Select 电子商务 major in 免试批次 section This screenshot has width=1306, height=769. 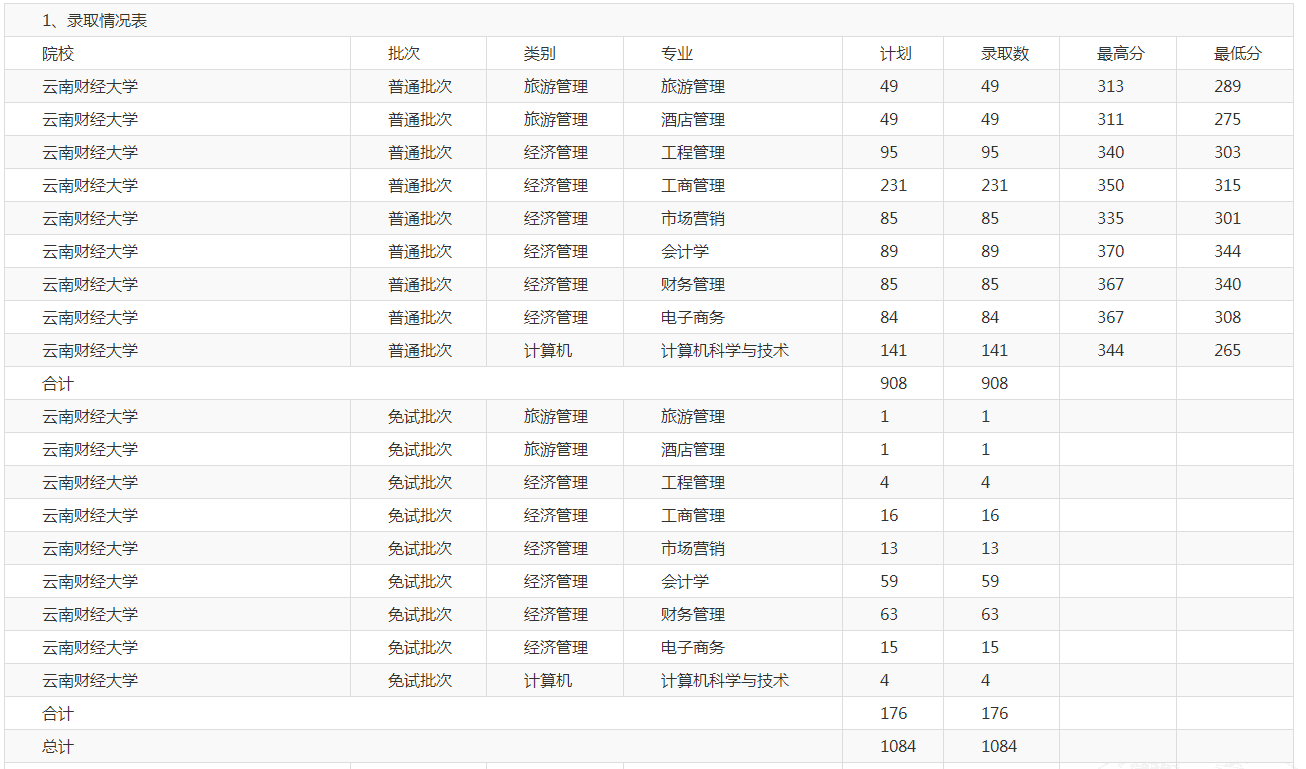coord(692,647)
